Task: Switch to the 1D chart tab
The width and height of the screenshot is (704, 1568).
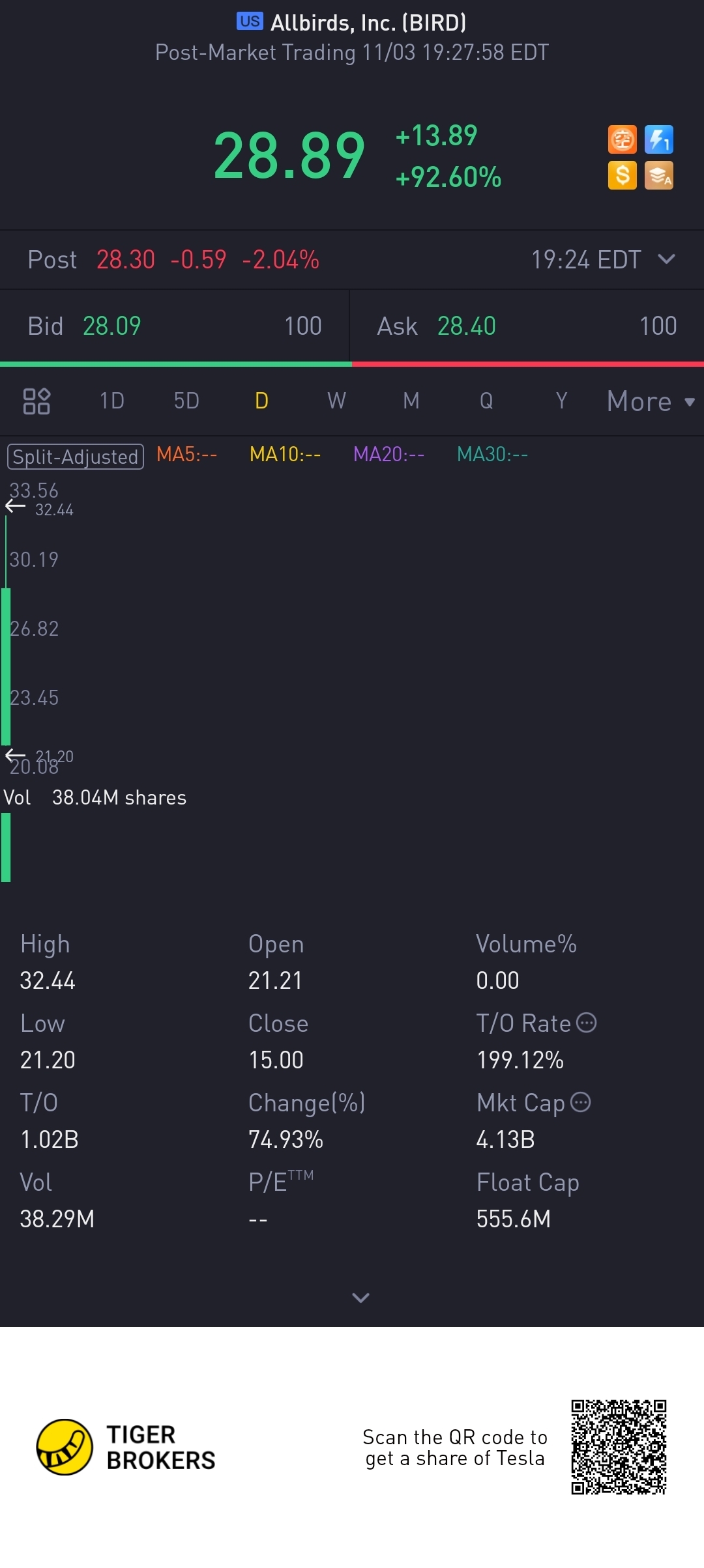Action: [x=111, y=401]
